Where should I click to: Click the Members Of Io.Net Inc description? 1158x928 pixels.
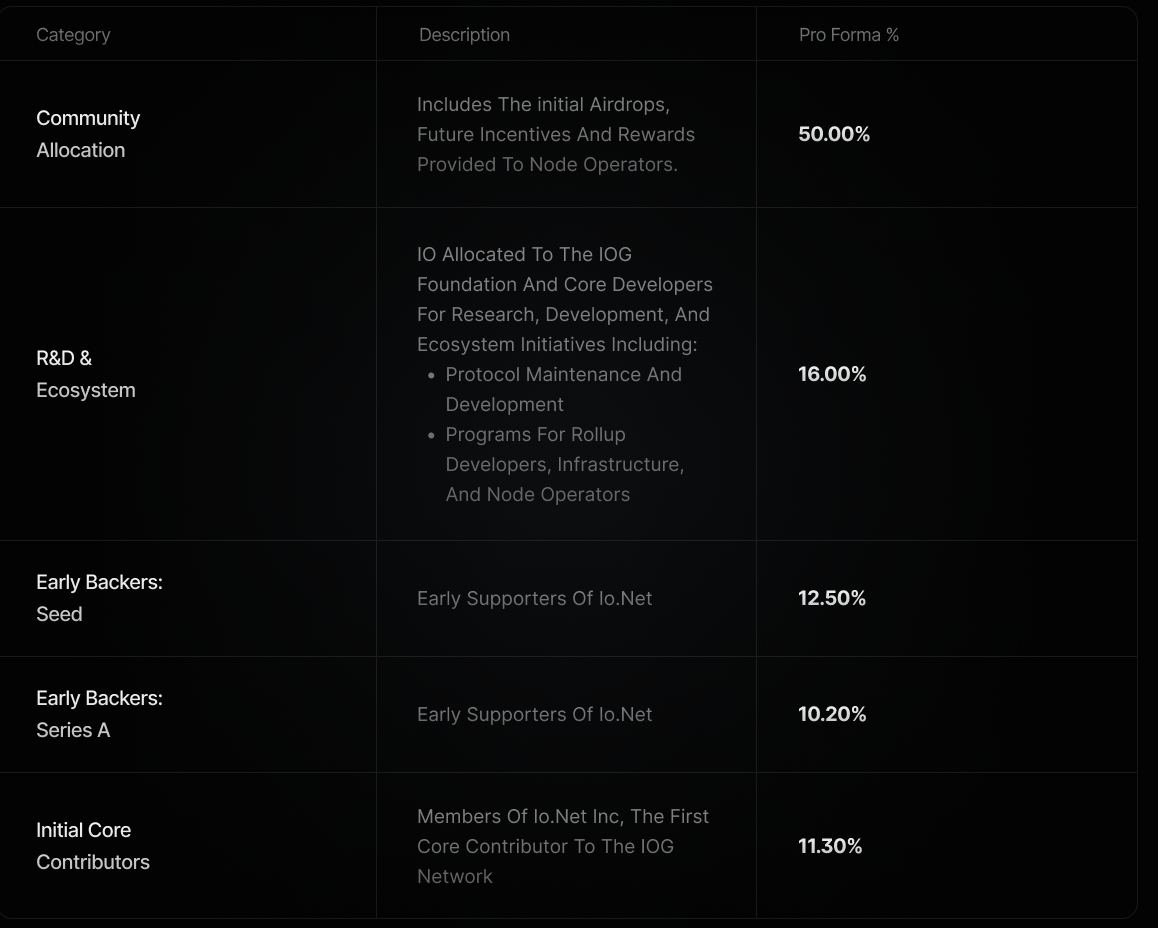tap(563, 846)
